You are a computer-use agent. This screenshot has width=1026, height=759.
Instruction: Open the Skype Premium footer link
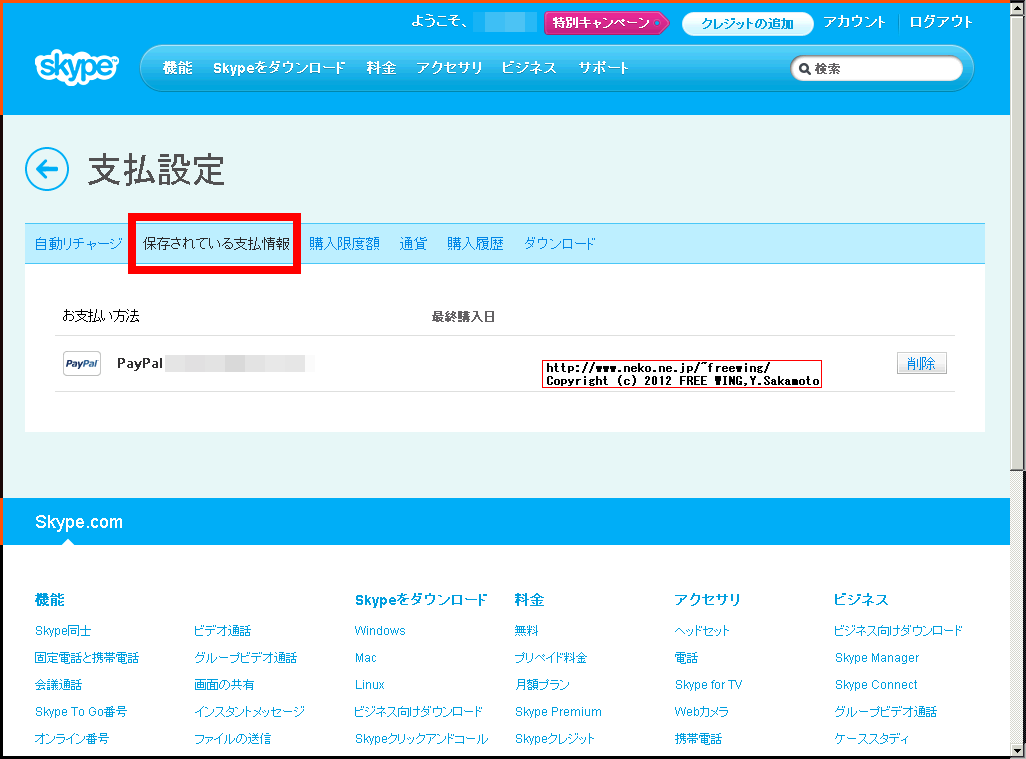(558, 712)
